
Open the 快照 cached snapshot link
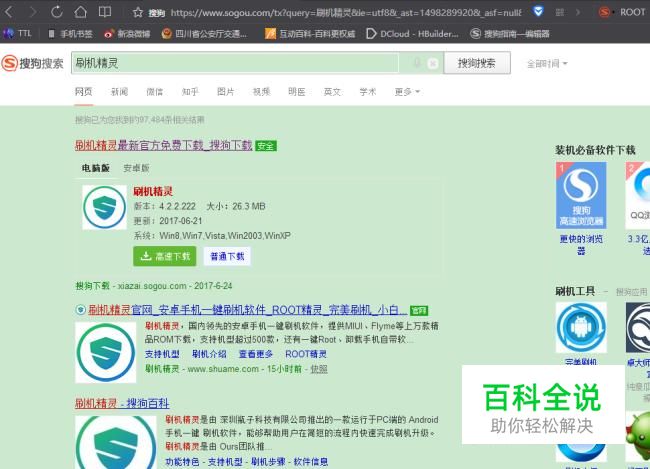[319, 369]
